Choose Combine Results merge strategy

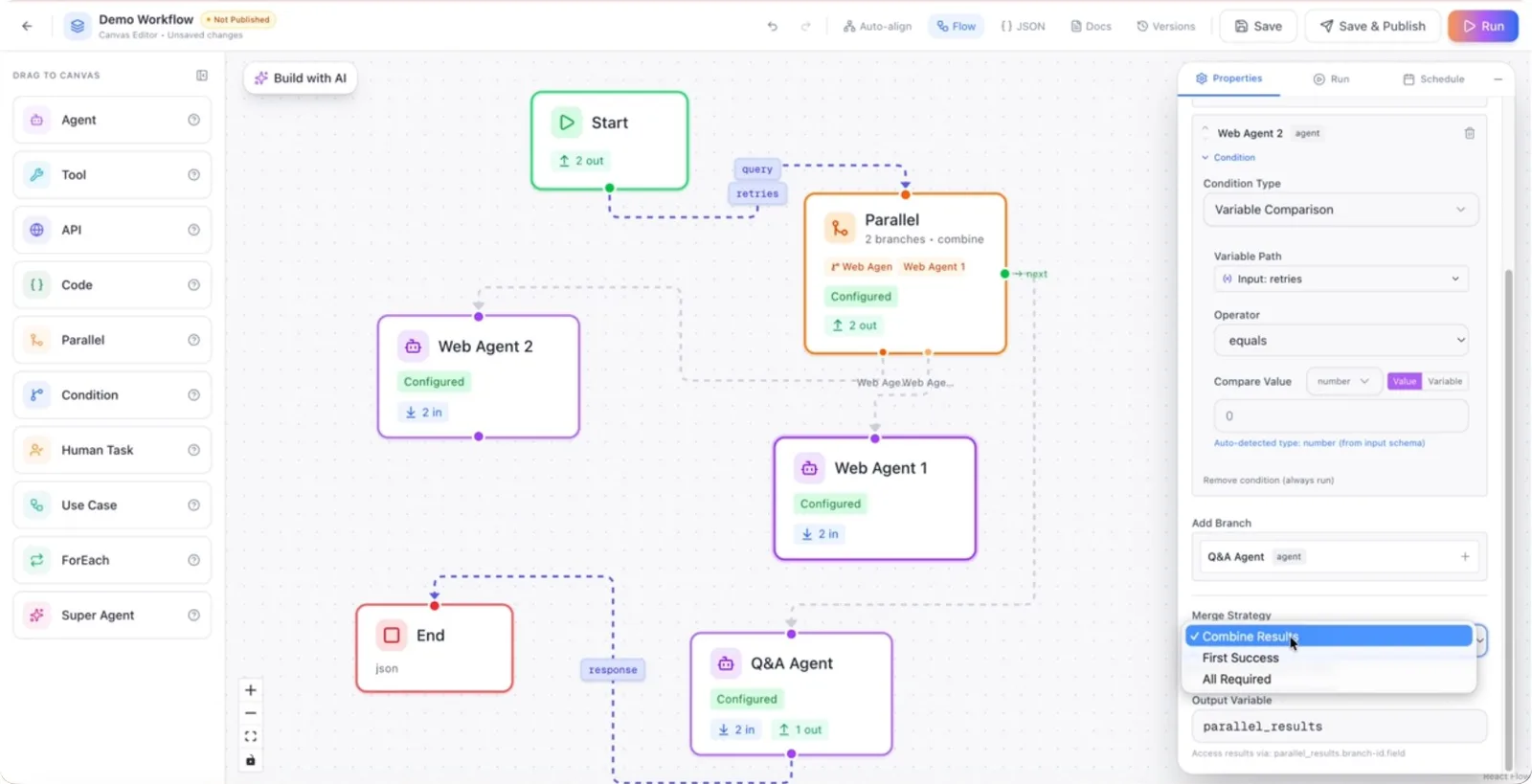point(1329,636)
